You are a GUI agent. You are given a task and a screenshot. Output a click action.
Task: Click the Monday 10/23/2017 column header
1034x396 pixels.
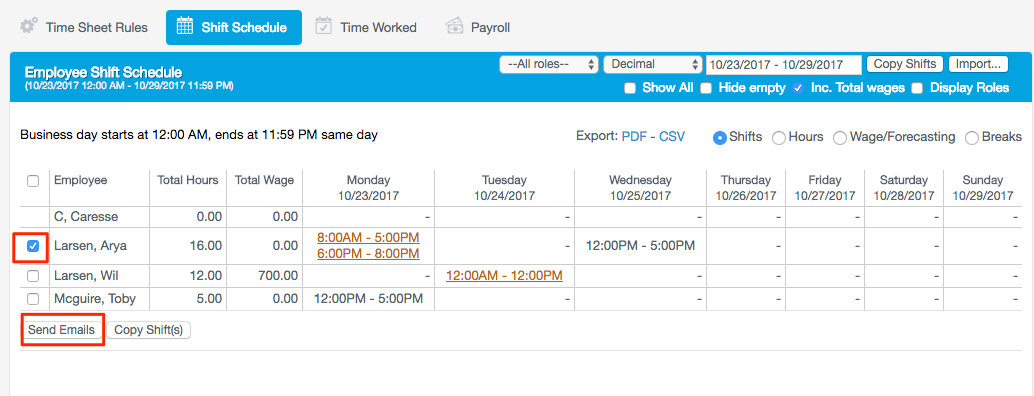369,188
